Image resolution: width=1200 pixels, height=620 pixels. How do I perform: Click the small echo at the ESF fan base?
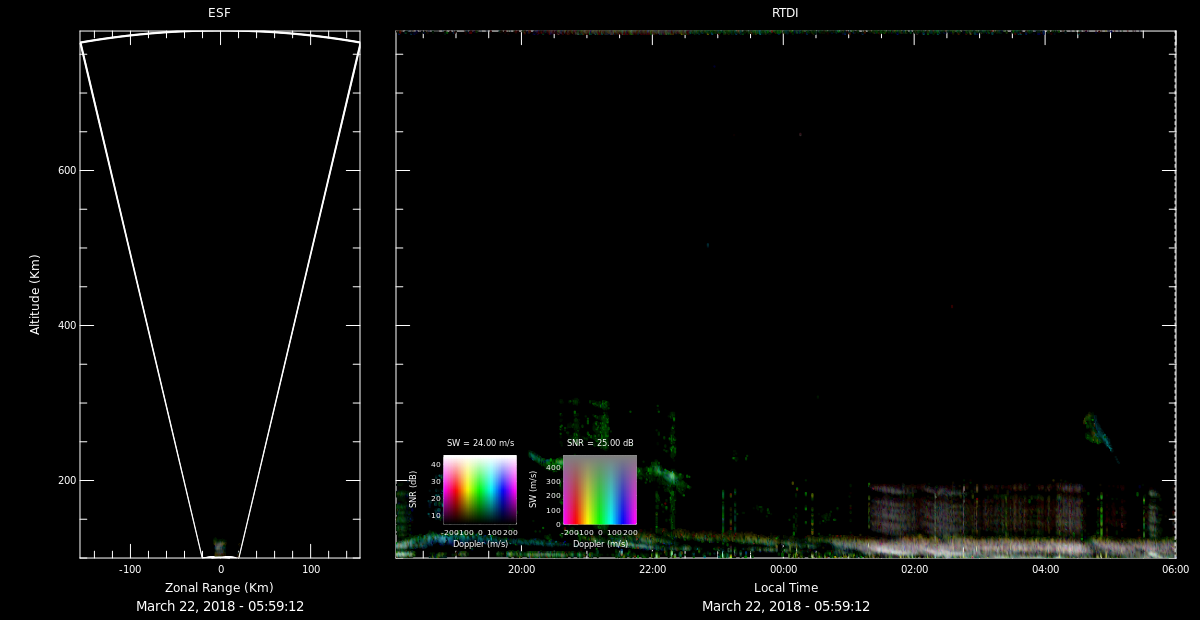219,548
